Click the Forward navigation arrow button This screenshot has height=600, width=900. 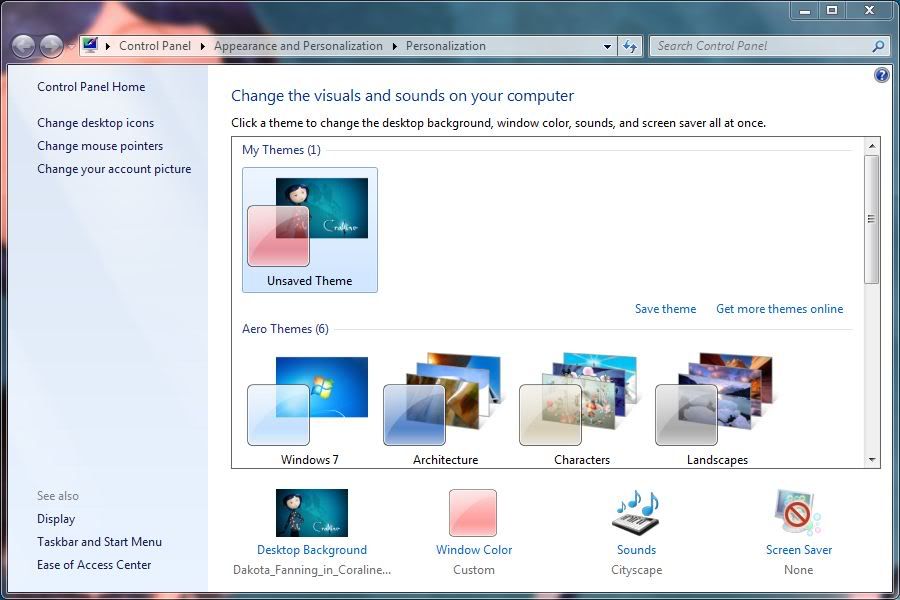pyautogui.click(x=51, y=46)
